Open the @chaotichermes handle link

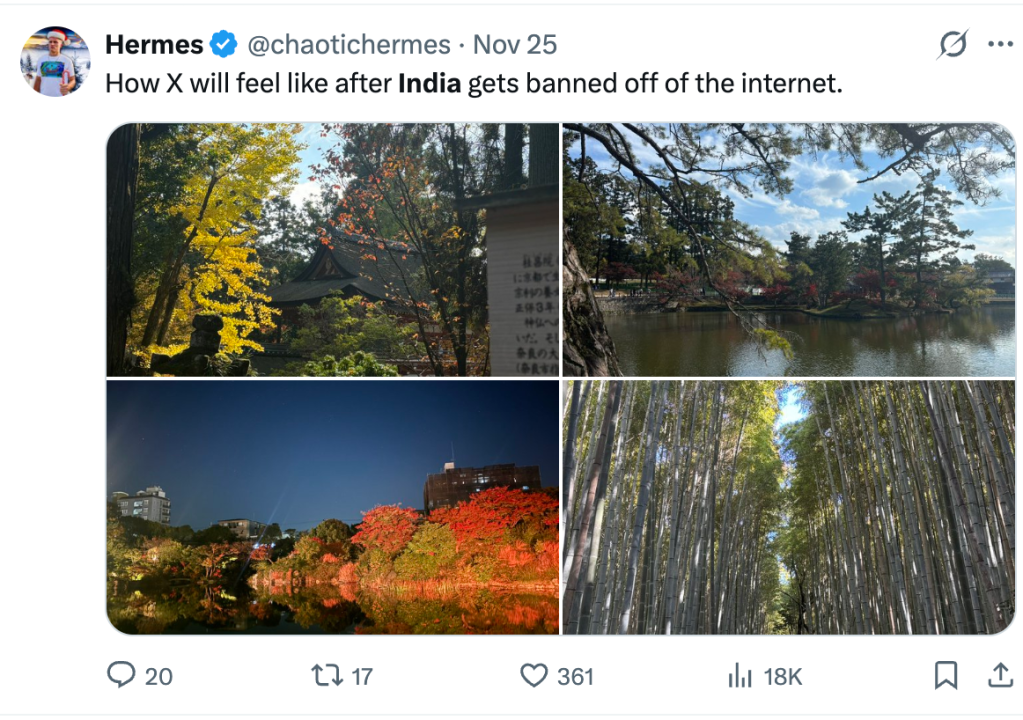(x=348, y=45)
